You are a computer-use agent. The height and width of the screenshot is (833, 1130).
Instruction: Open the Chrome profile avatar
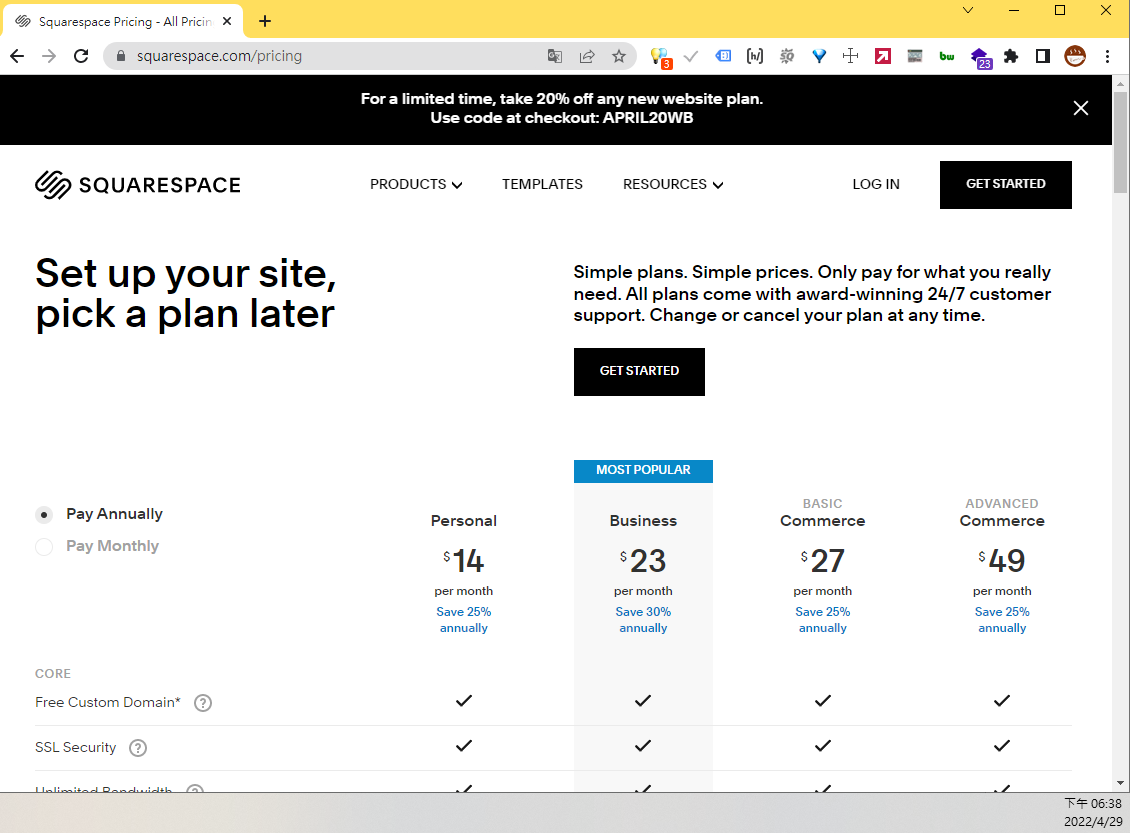pyautogui.click(x=1075, y=56)
